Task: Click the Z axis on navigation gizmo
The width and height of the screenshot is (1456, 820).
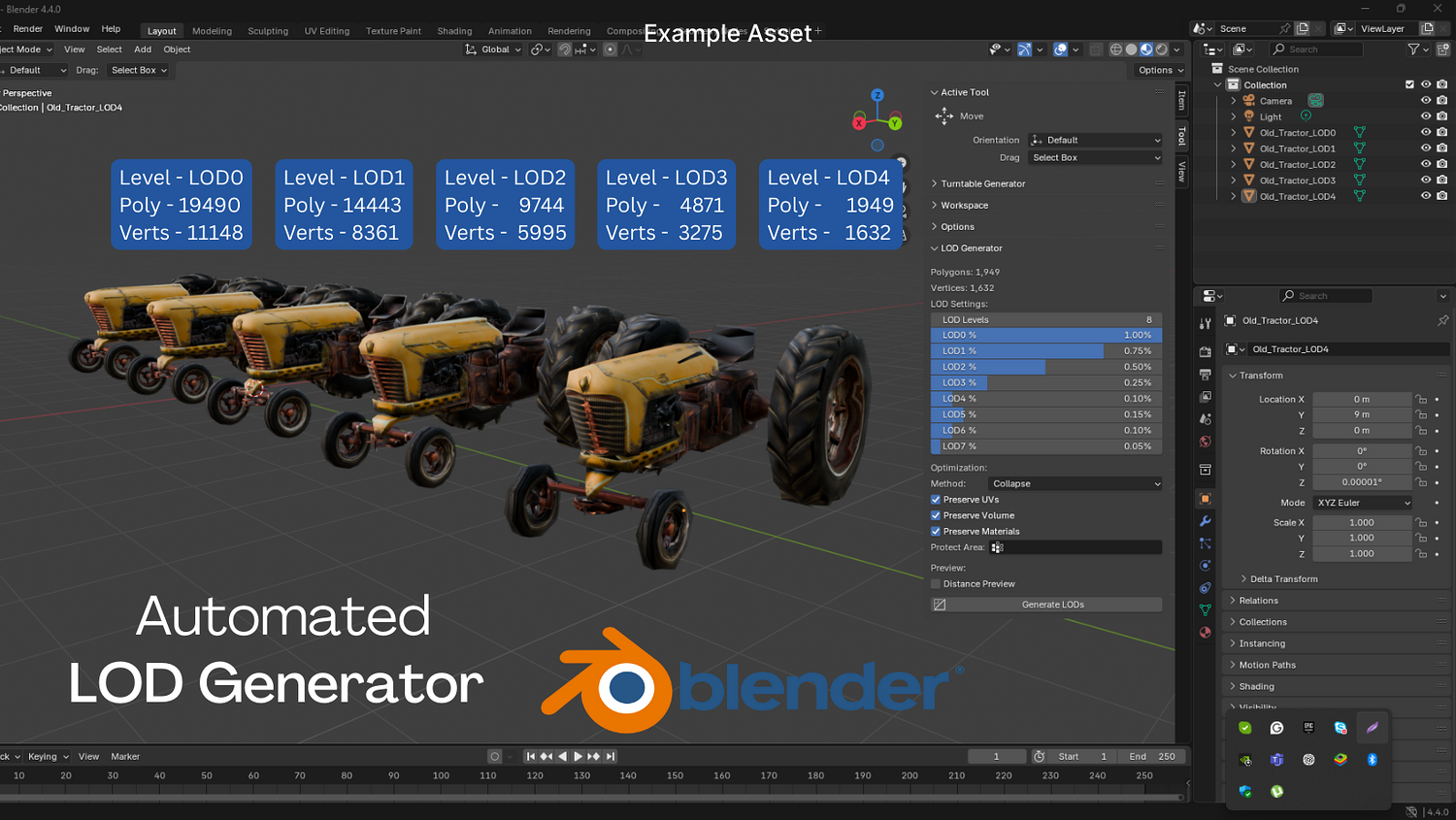Action: pyautogui.click(x=877, y=95)
